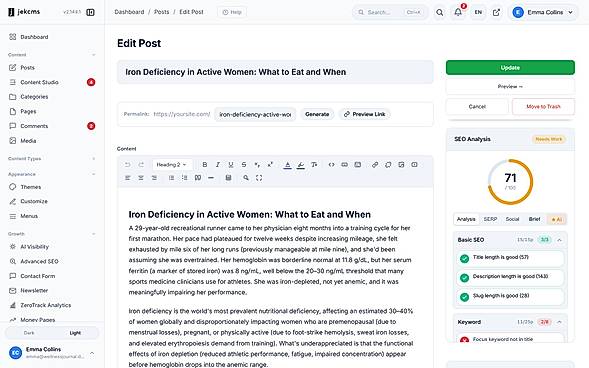Click the permalink slug field

pos(255,114)
